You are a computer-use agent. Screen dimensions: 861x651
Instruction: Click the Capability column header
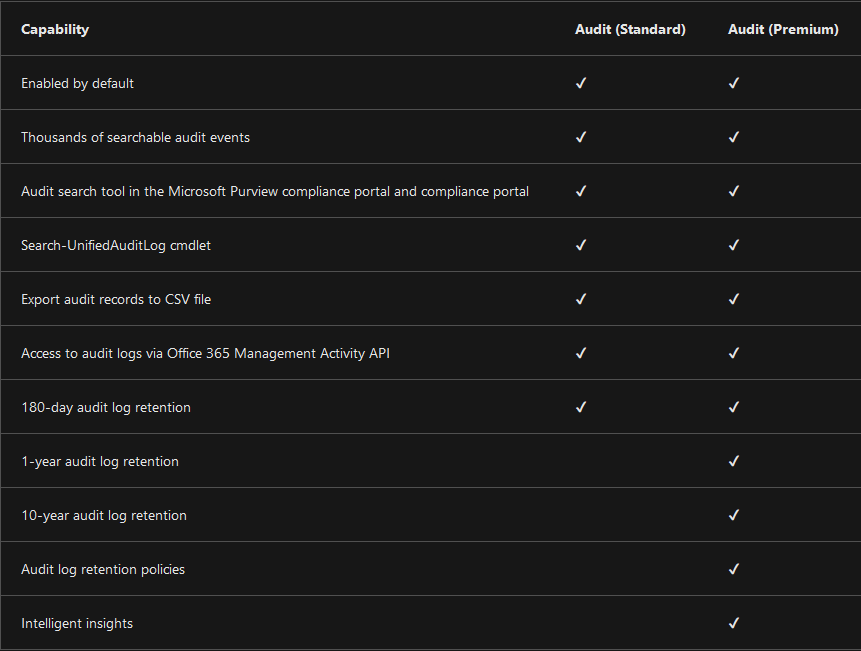pos(55,29)
